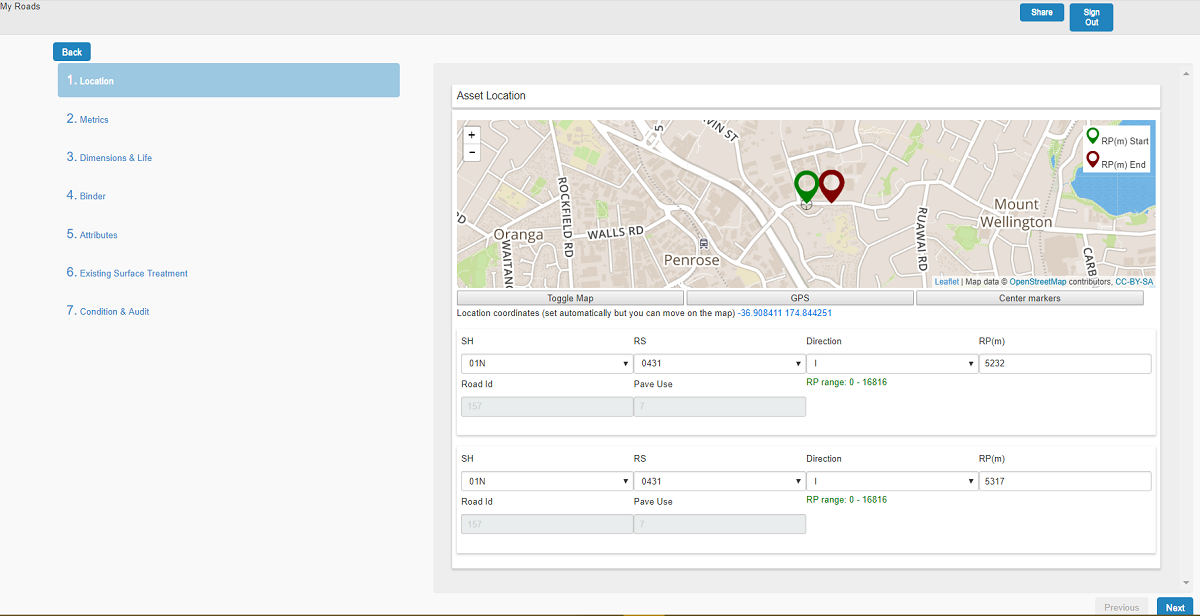
Task: Open the second RS dropdown showing 0431
Action: 719,481
